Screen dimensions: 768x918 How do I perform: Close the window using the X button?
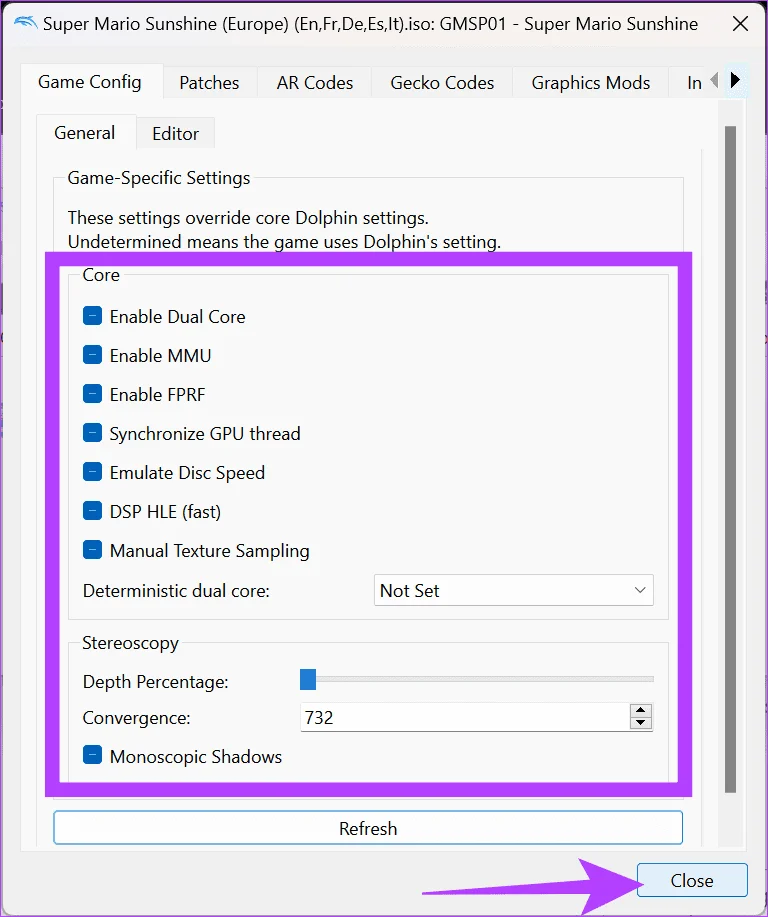click(740, 24)
